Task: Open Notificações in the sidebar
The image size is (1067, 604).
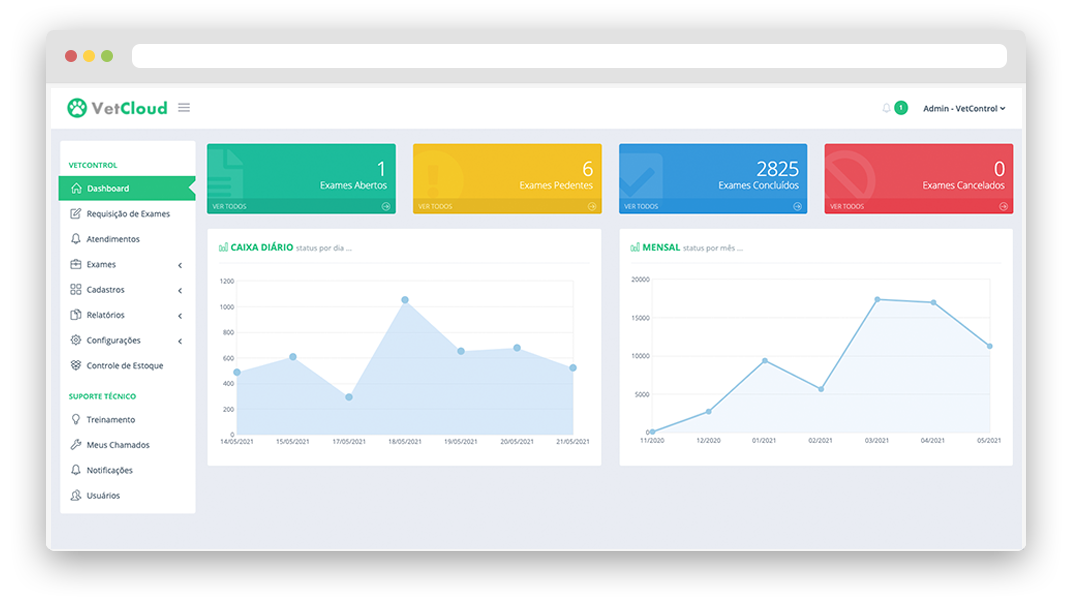Action: click(109, 470)
